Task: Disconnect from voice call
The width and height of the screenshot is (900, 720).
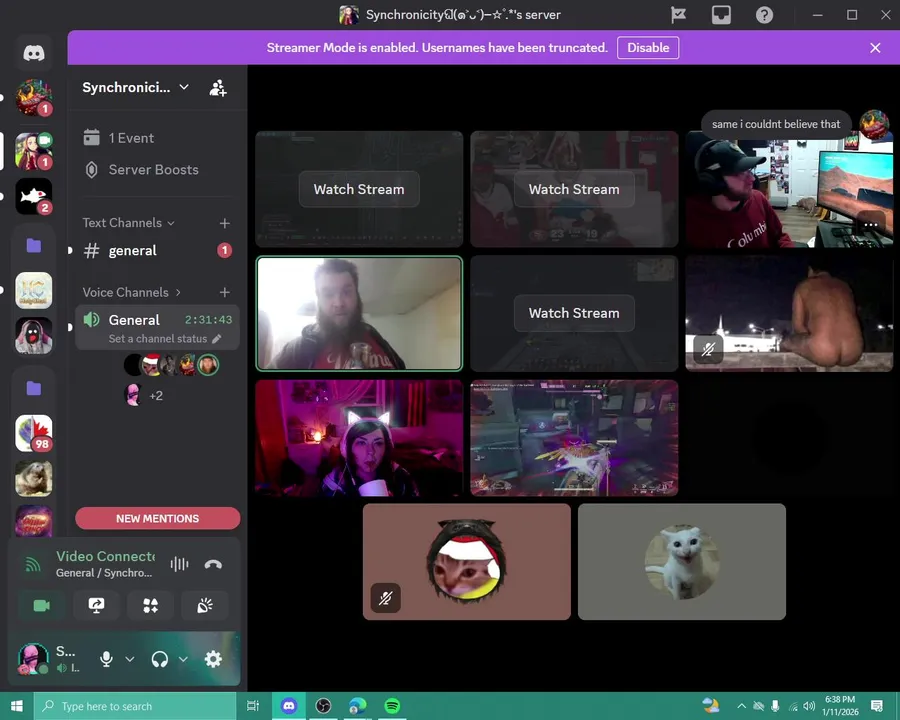Action: point(213,564)
